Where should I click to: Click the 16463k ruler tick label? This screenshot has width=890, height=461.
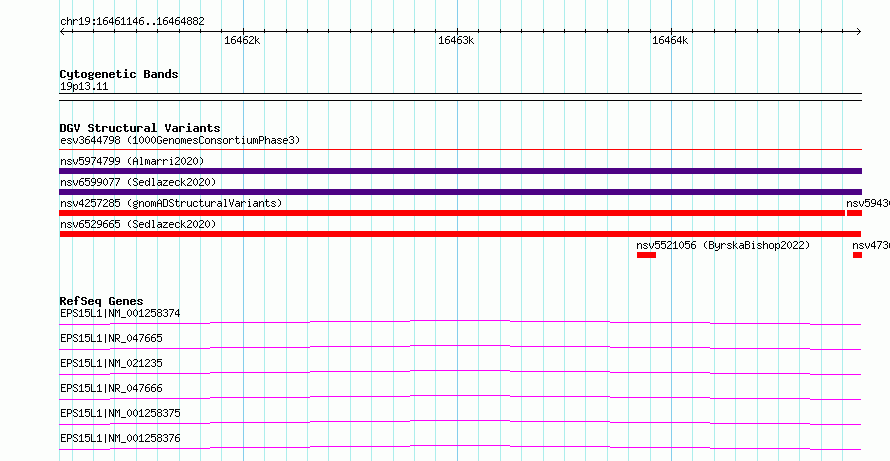pyautogui.click(x=456, y=40)
